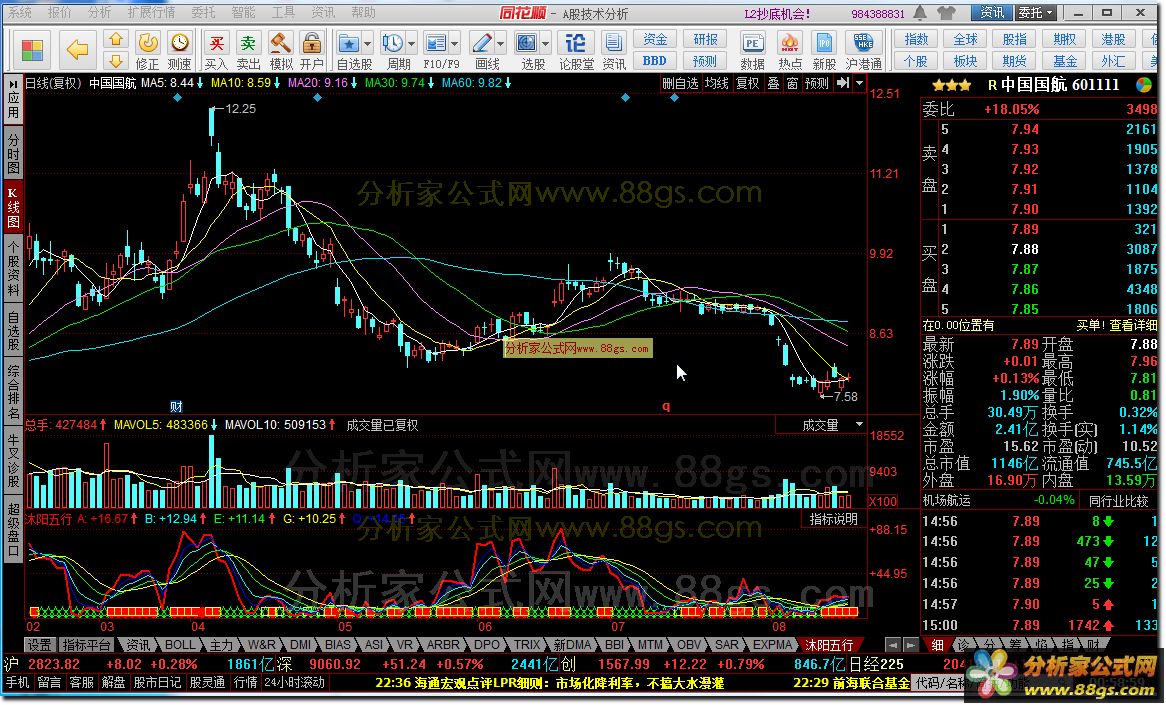Screen dimensions: 1166x705
Task: Select the EXPMA indicator tab
Action: [773, 645]
